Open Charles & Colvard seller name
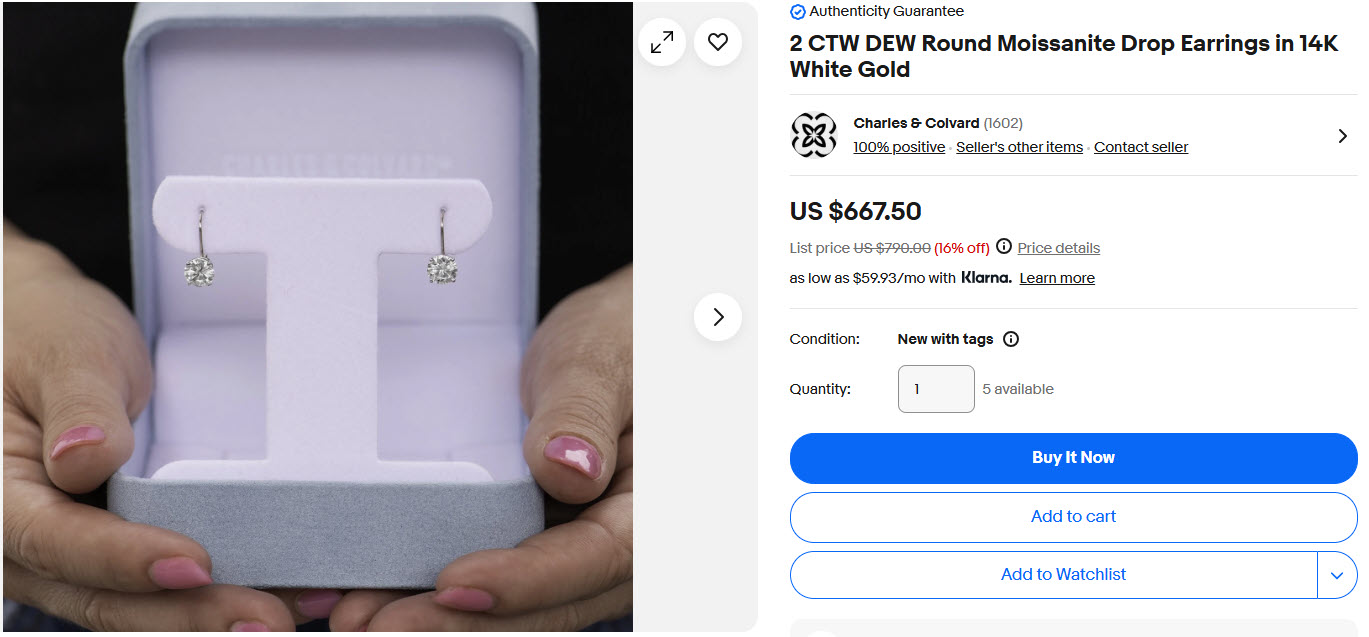 click(x=916, y=123)
